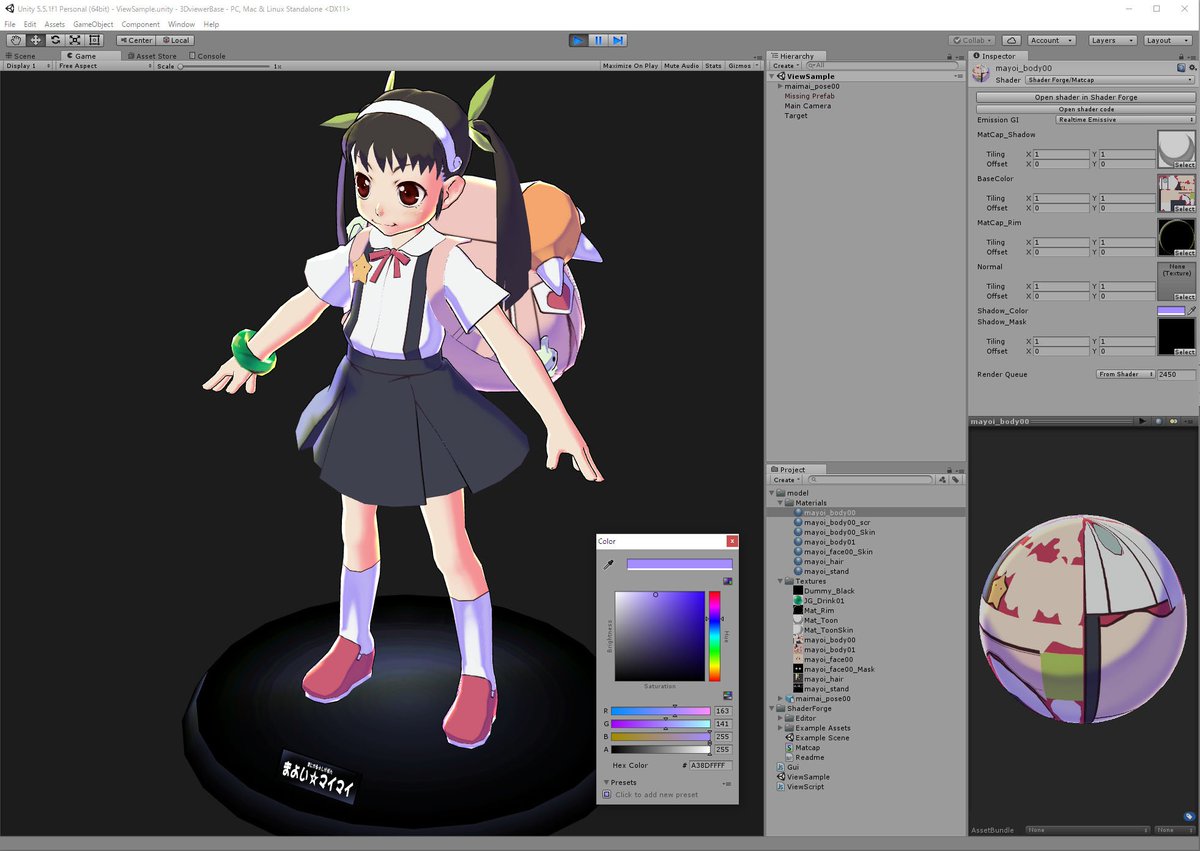The image size is (1200, 851).
Task: Click Select on MatCap_Shadow texture slot
Action: (1184, 164)
